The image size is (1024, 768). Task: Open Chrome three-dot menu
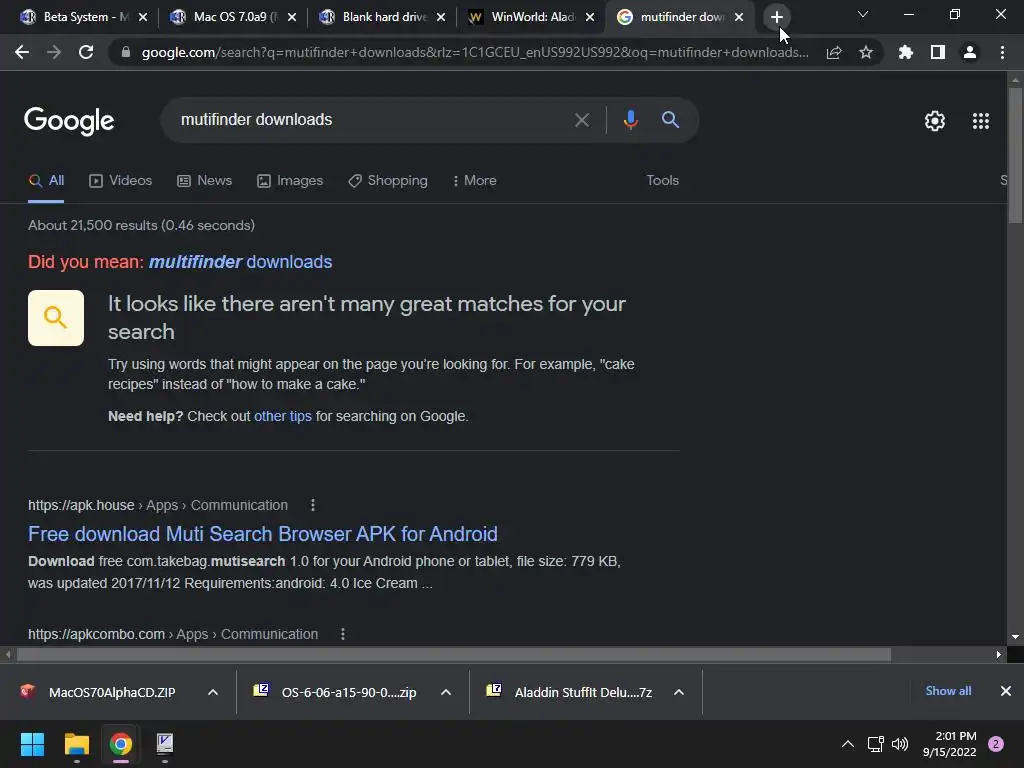(1002, 52)
